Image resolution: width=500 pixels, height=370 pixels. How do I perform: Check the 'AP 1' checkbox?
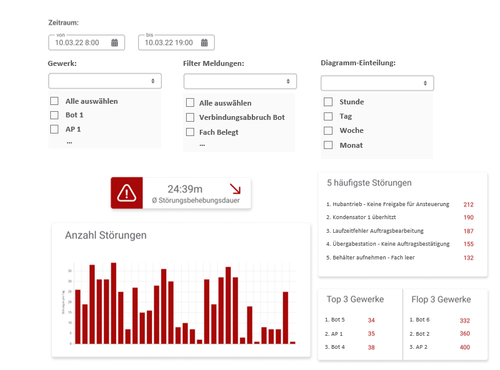point(54,129)
